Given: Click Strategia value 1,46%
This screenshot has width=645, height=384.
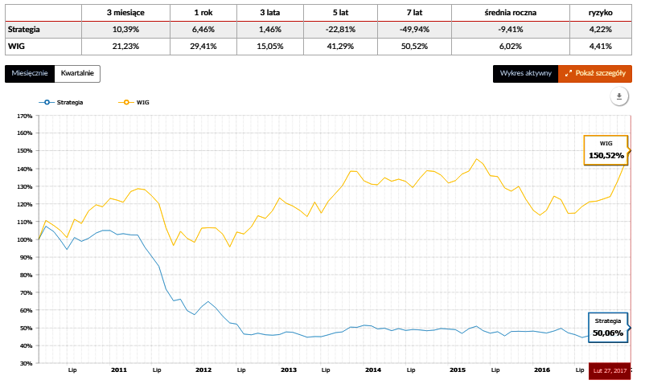Looking at the screenshot, I should click(270, 30).
